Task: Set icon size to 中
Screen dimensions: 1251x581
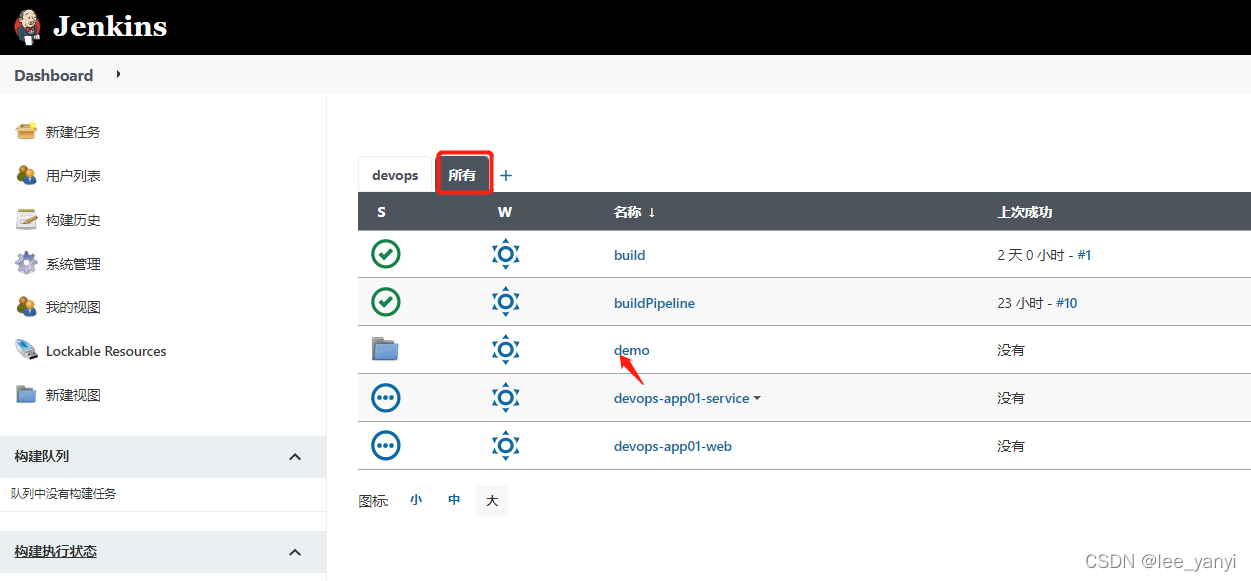Action: 454,500
